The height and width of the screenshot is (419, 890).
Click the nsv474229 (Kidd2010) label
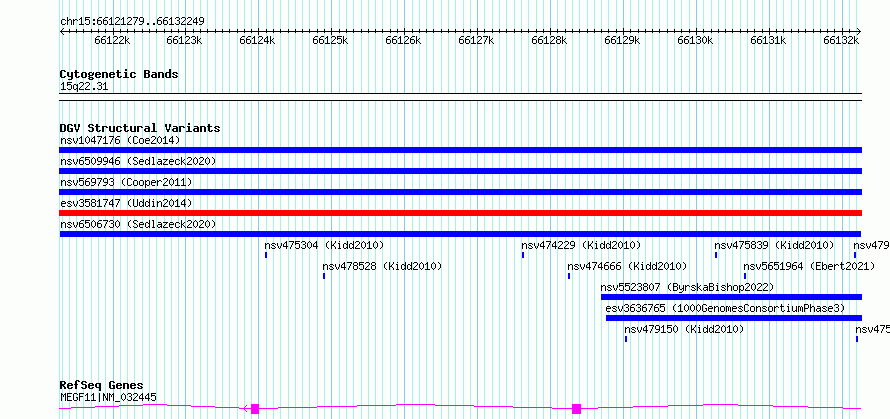click(581, 245)
